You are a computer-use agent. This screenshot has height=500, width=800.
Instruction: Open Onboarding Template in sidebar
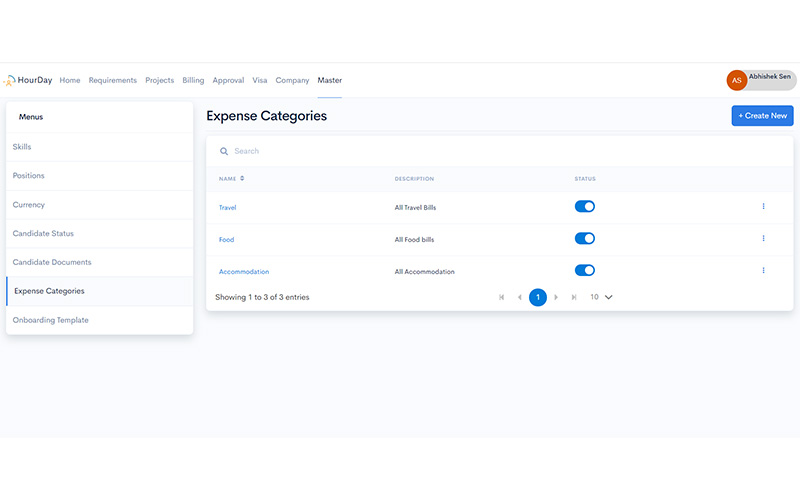51,320
